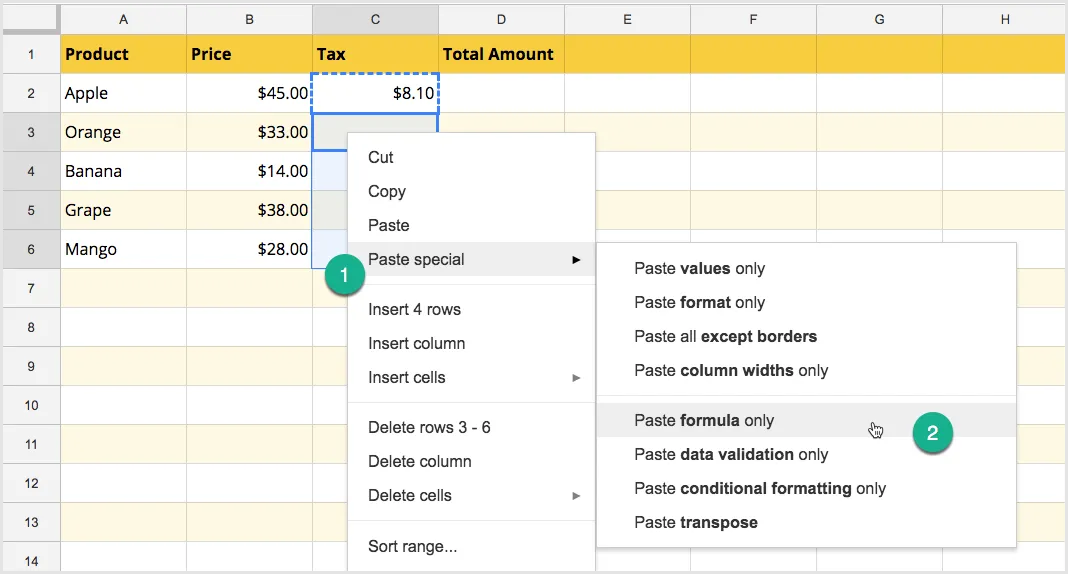Viewport: 1068px width, 574px height.
Task: Select Paste conditional formatting only
Action: tap(760, 488)
